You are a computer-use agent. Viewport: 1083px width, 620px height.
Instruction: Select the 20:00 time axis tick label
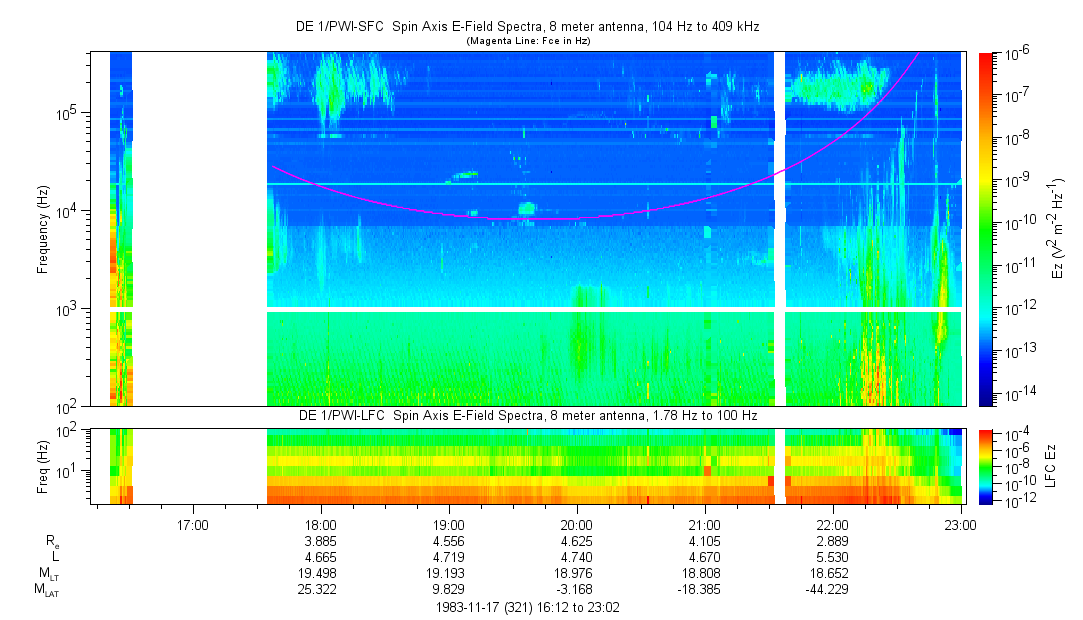point(576,523)
